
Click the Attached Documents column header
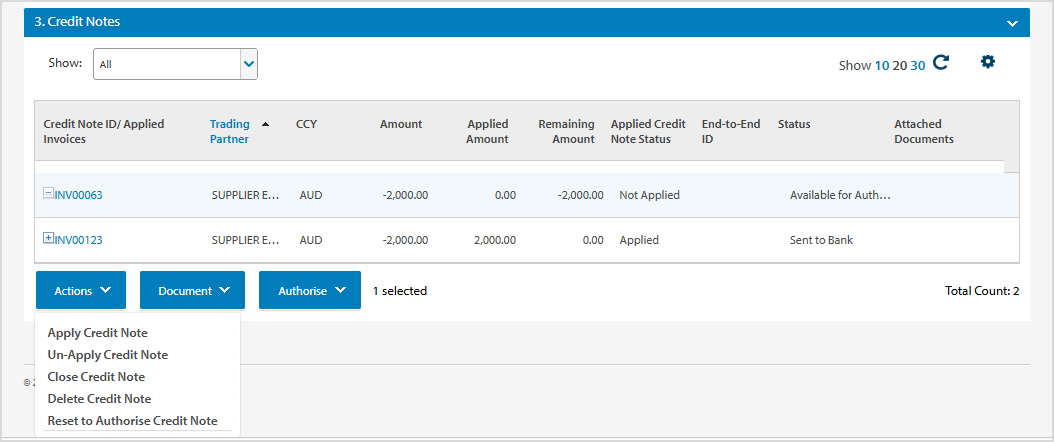tap(924, 132)
